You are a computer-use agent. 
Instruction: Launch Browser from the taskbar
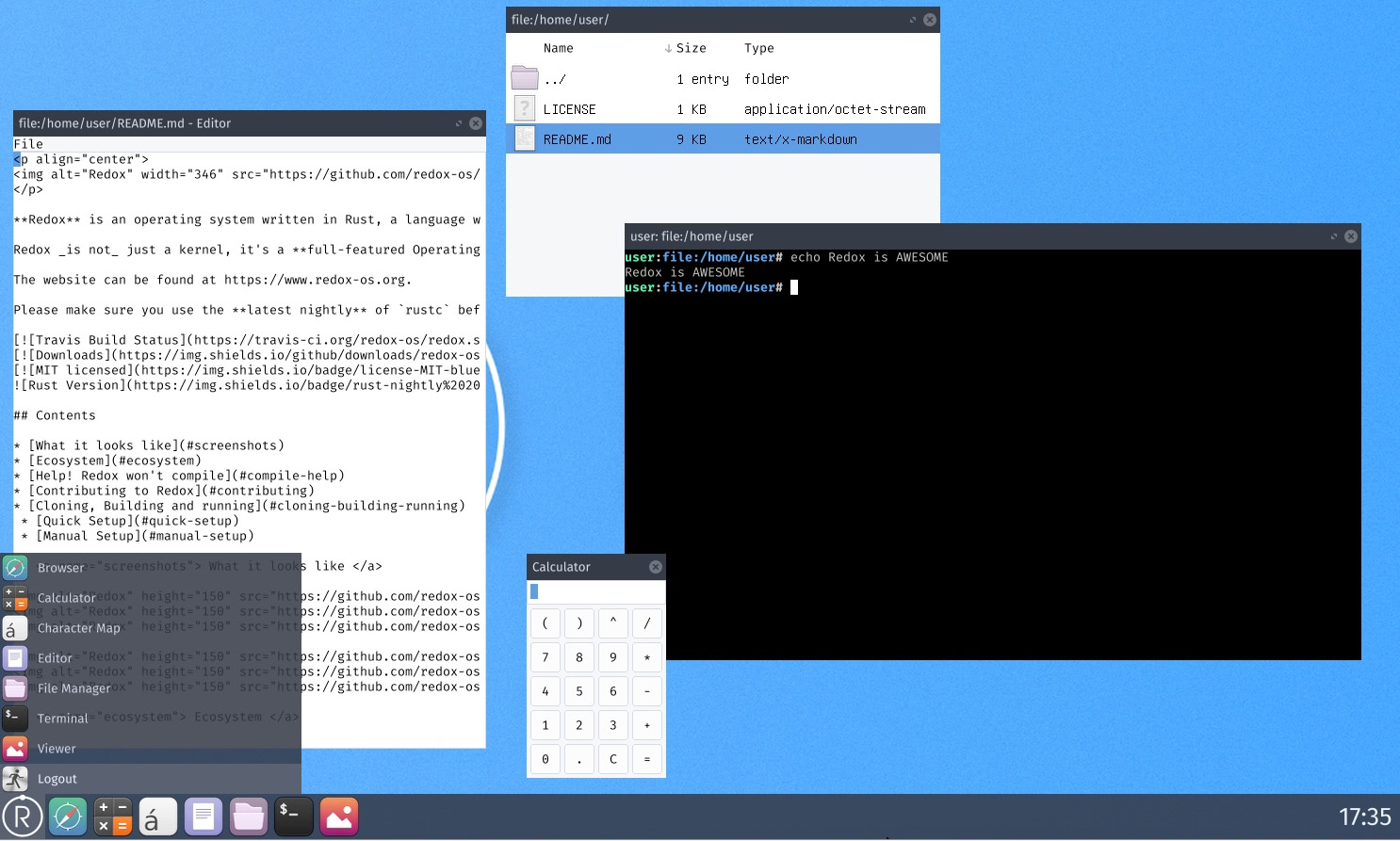coord(67,817)
